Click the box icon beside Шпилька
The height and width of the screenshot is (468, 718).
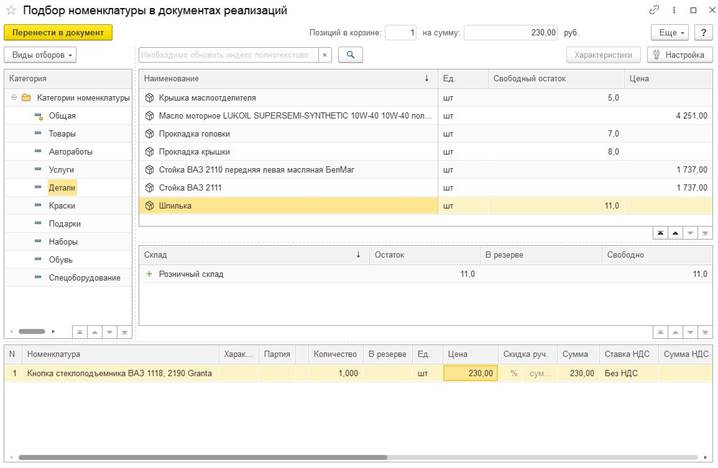[149, 206]
